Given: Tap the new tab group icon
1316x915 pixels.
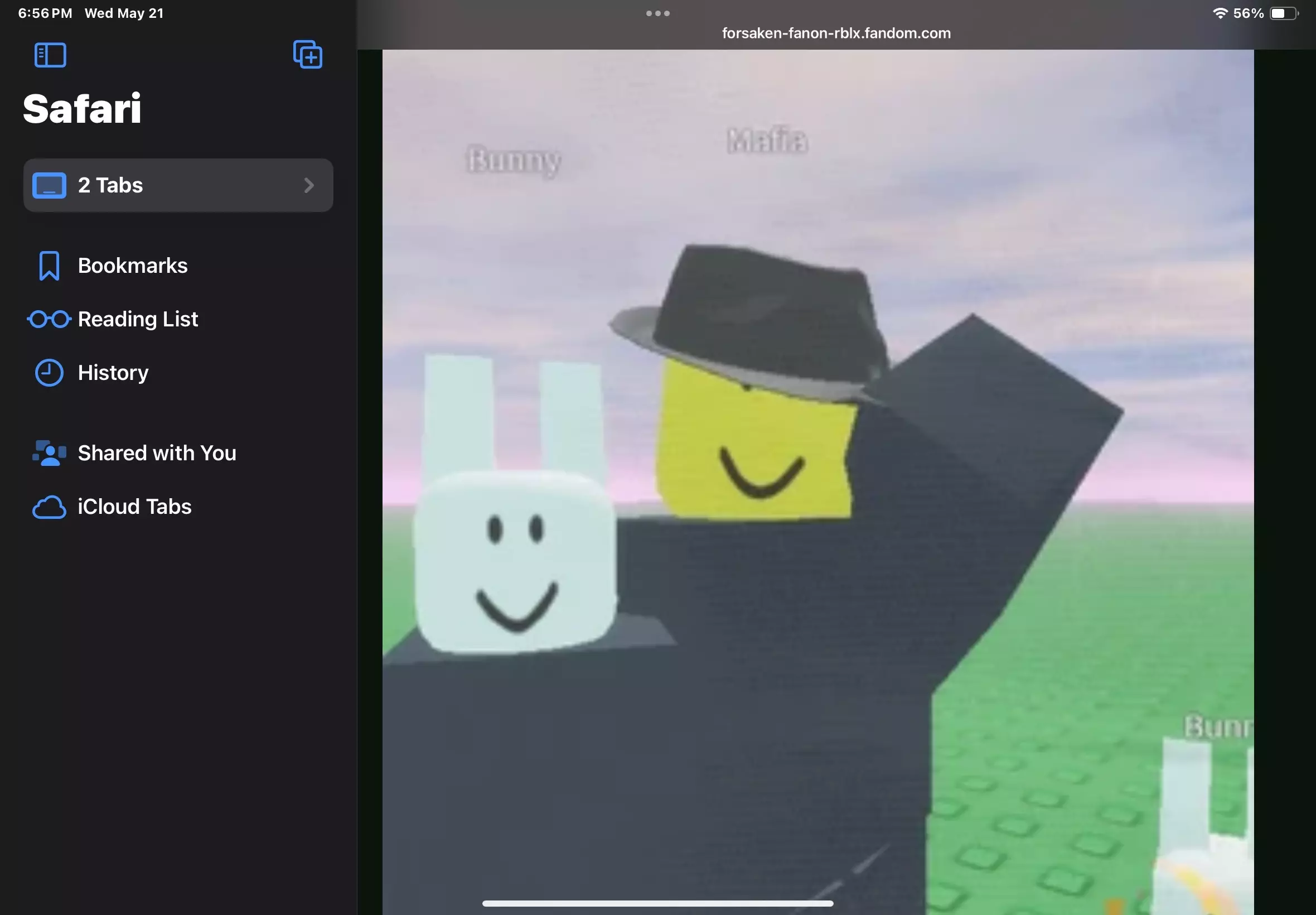Looking at the screenshot, I should pos(308,55).
